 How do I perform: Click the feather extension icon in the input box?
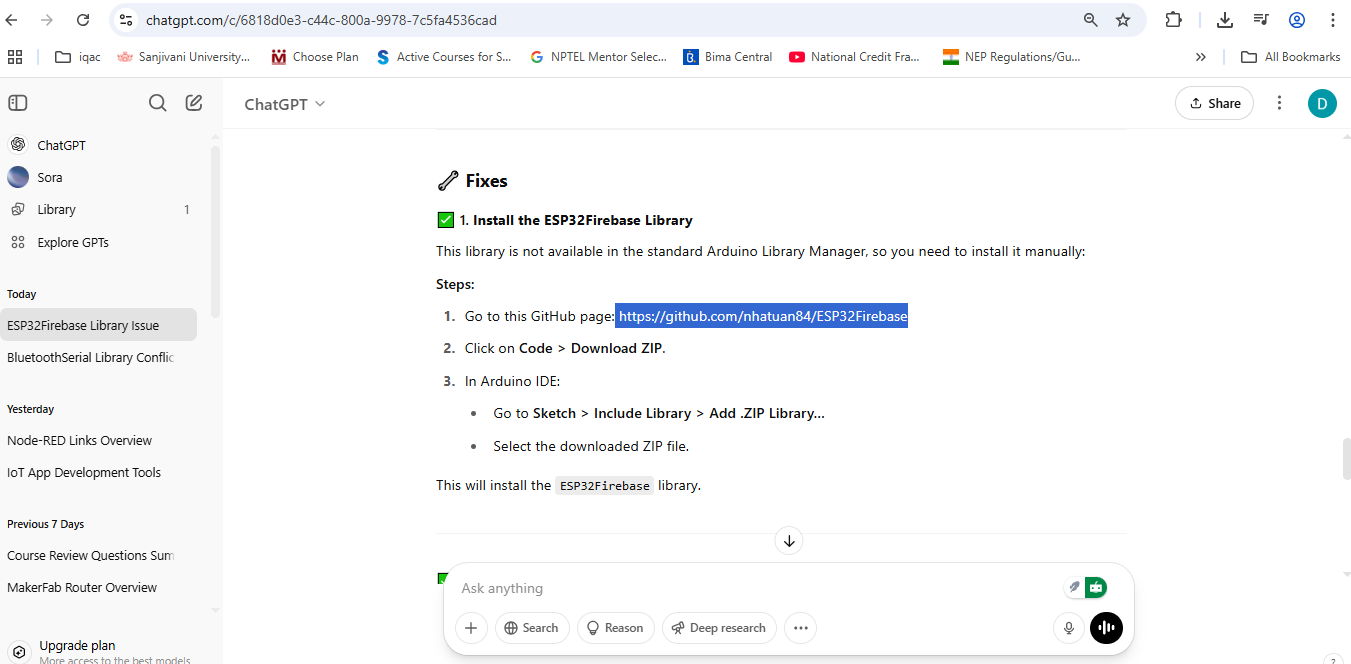coord(1074,588)
